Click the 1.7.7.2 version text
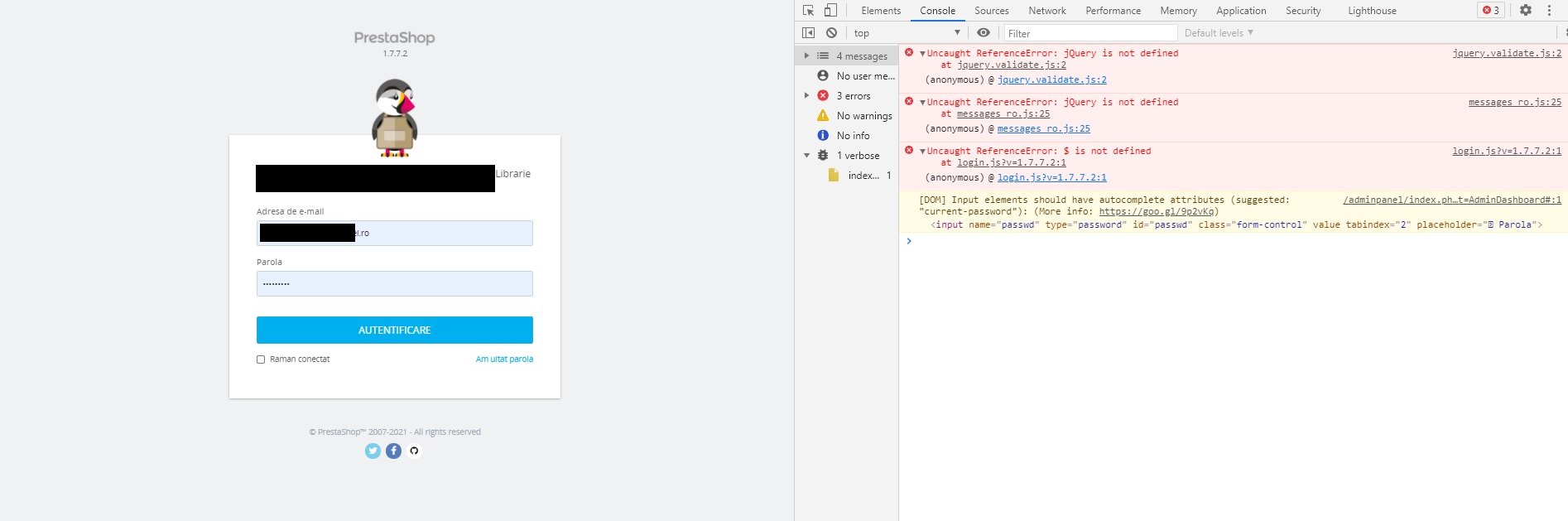 [395, 53]
